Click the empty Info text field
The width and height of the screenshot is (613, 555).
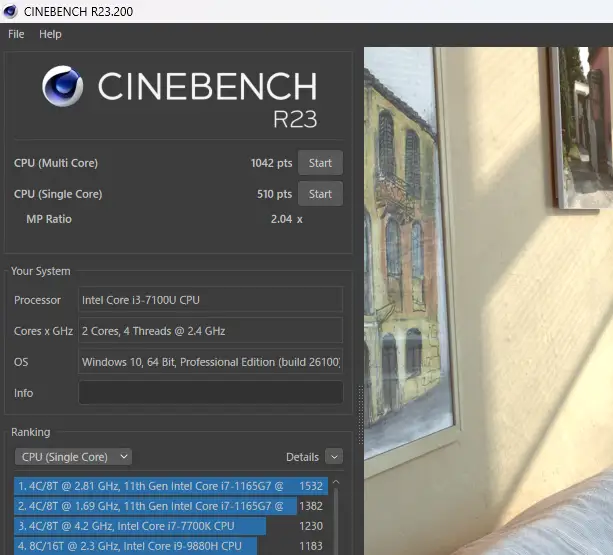point(210,393)
